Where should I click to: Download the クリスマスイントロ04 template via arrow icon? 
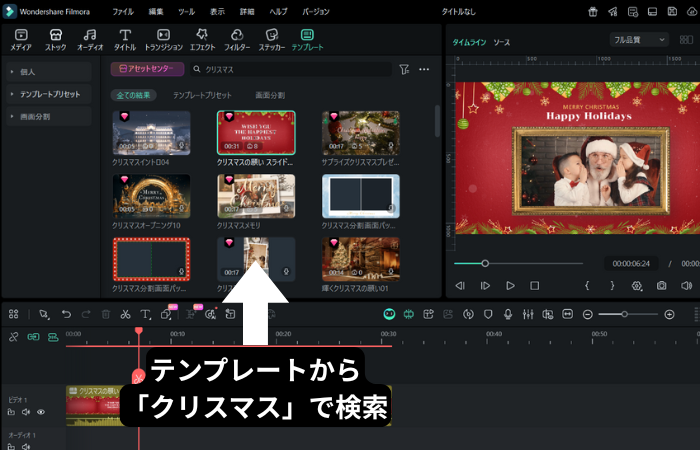(x=181, y=146)
